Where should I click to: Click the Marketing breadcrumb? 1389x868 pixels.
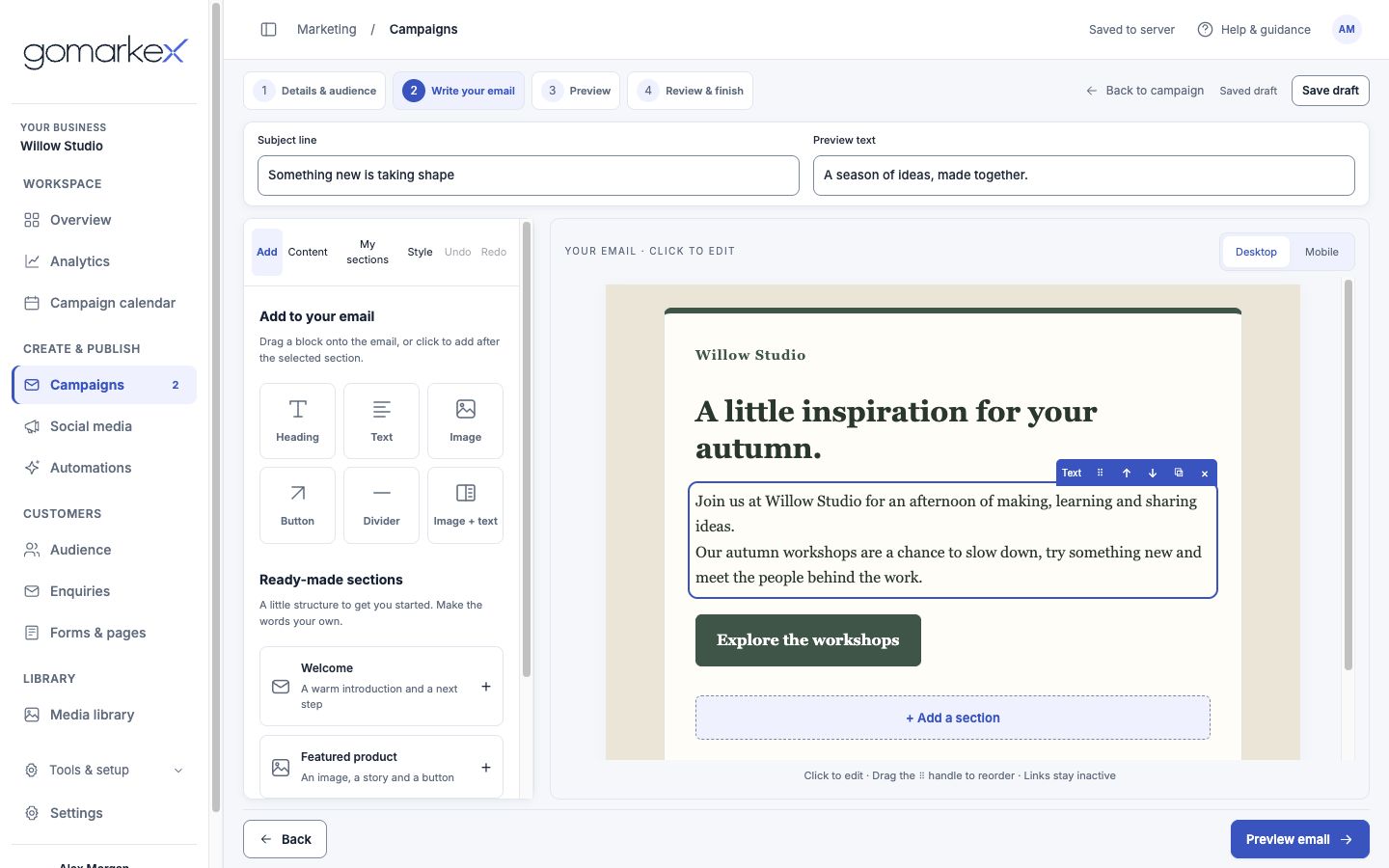click(326, 30)
